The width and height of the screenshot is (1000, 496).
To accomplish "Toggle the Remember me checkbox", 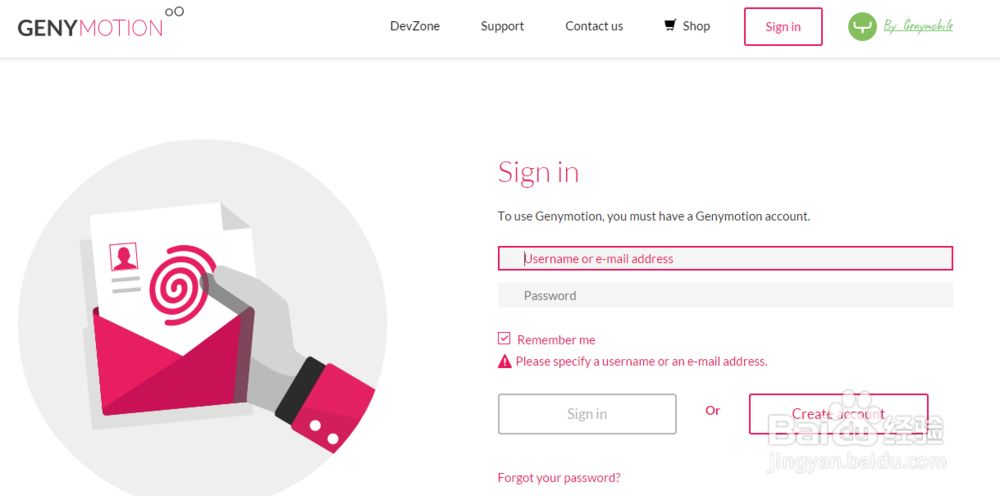I will click(505, 339).
